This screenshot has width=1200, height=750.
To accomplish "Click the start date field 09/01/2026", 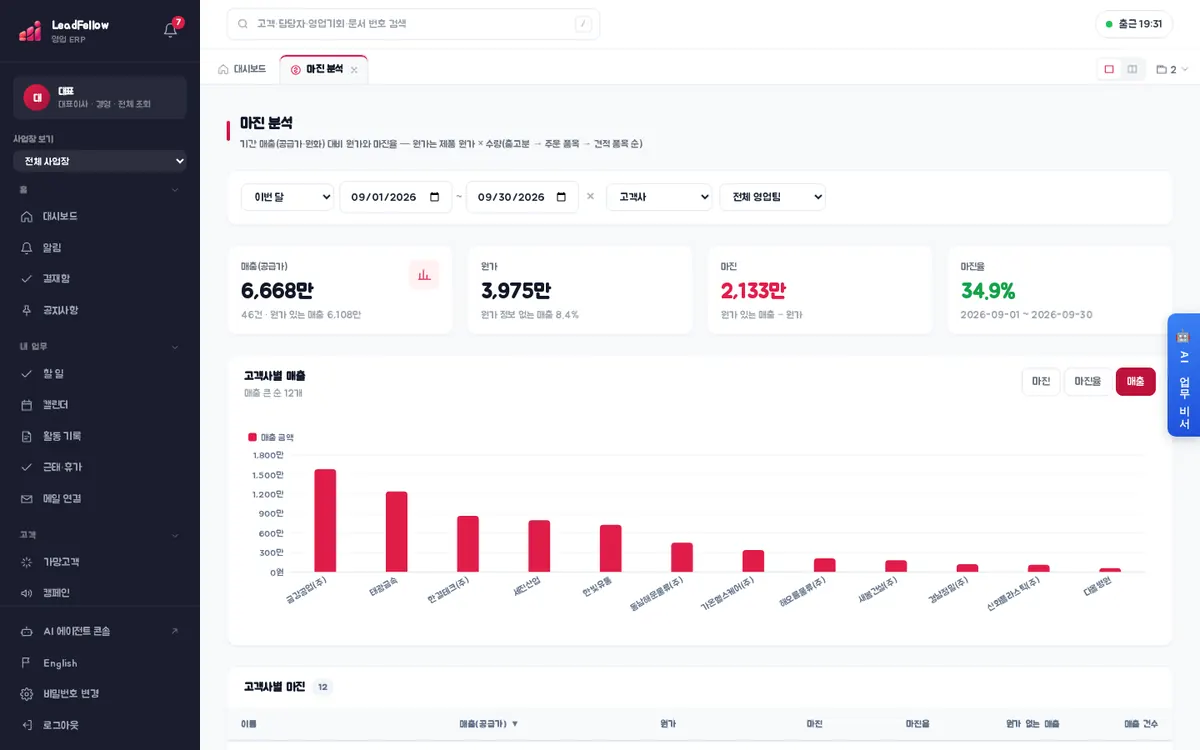I will pos(395,197).
